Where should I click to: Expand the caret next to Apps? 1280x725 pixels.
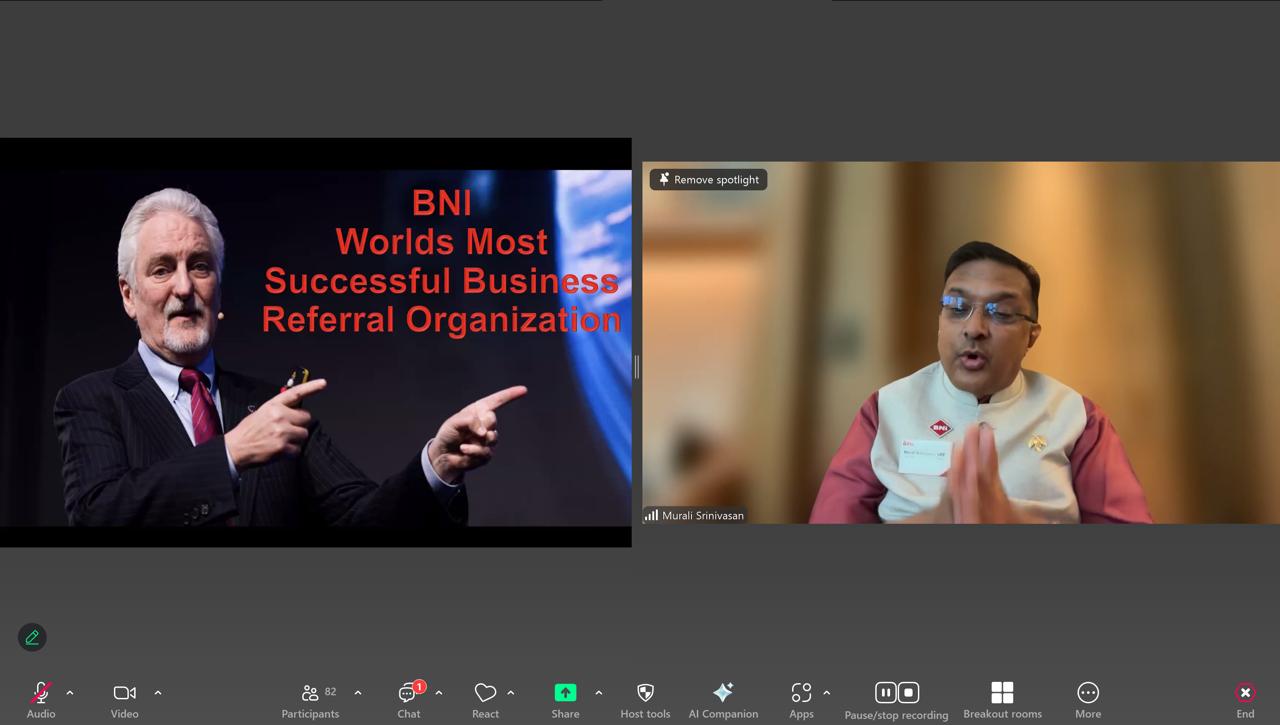827,693
